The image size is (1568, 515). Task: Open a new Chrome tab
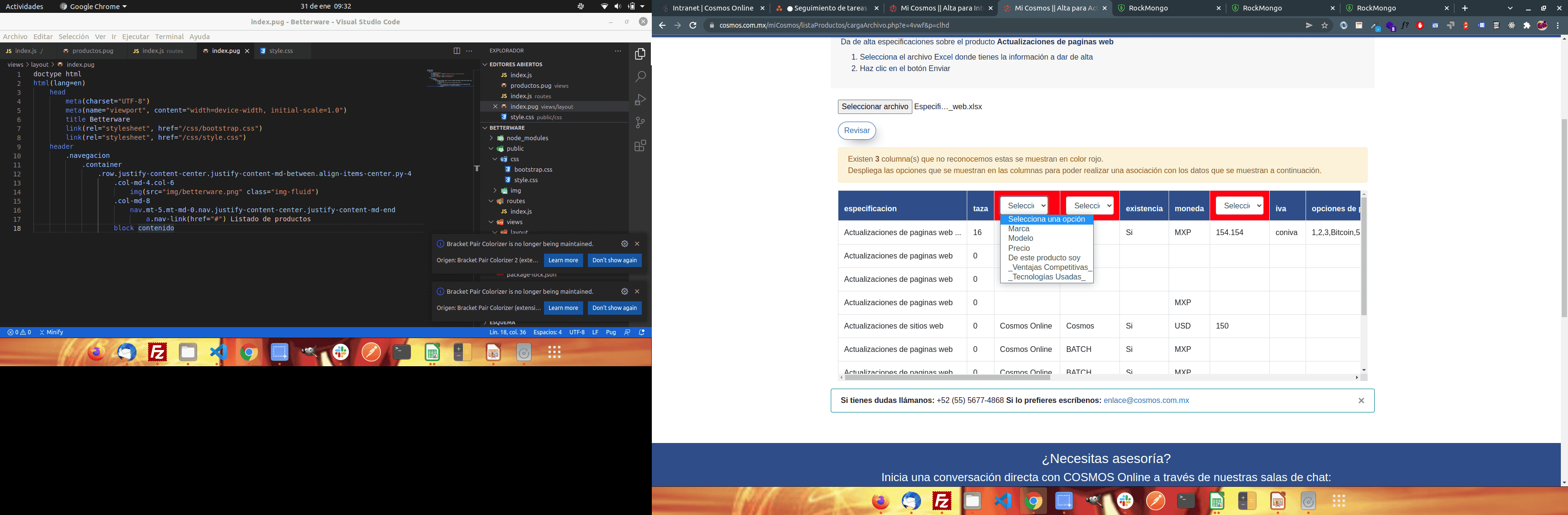(x=1465, y=9)
